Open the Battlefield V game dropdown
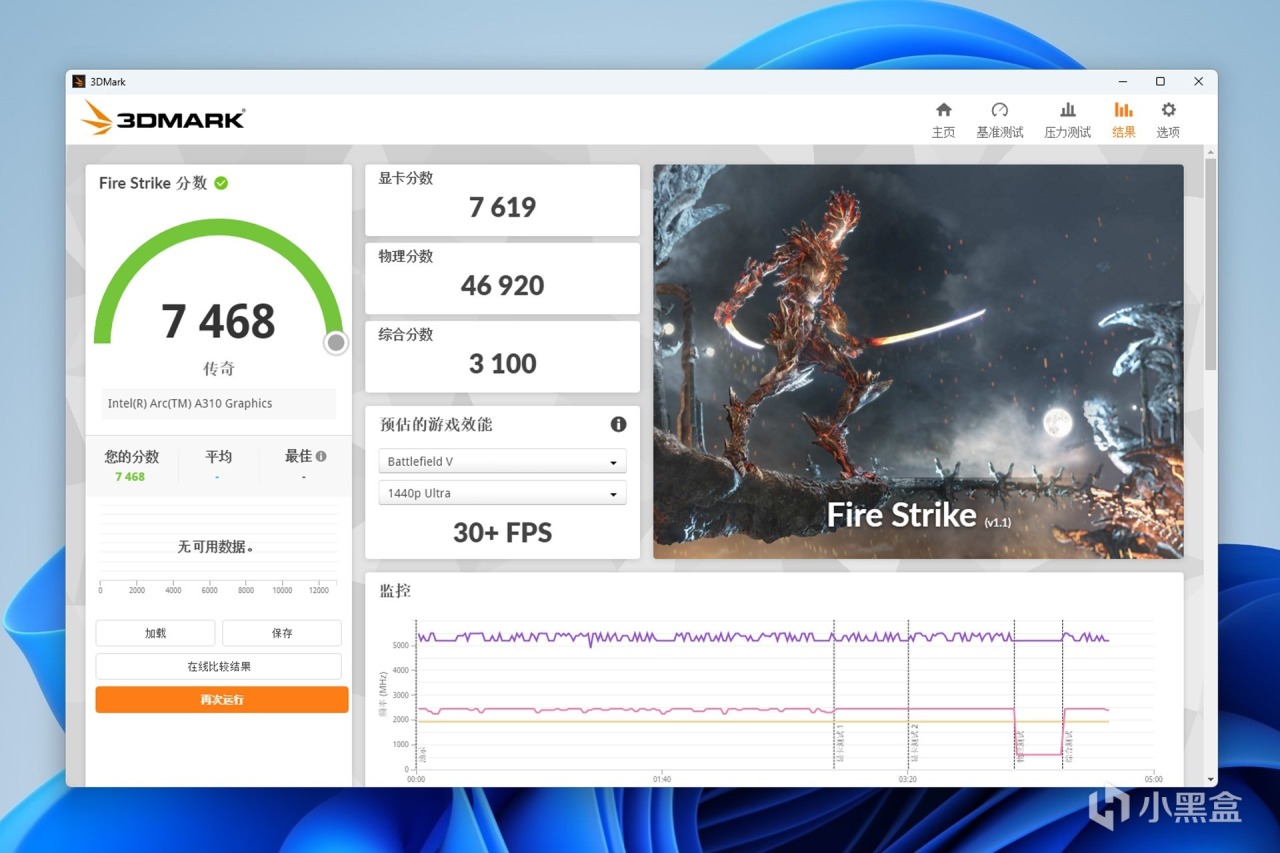This screenshot has width=1280, height=853. point(502,461)
